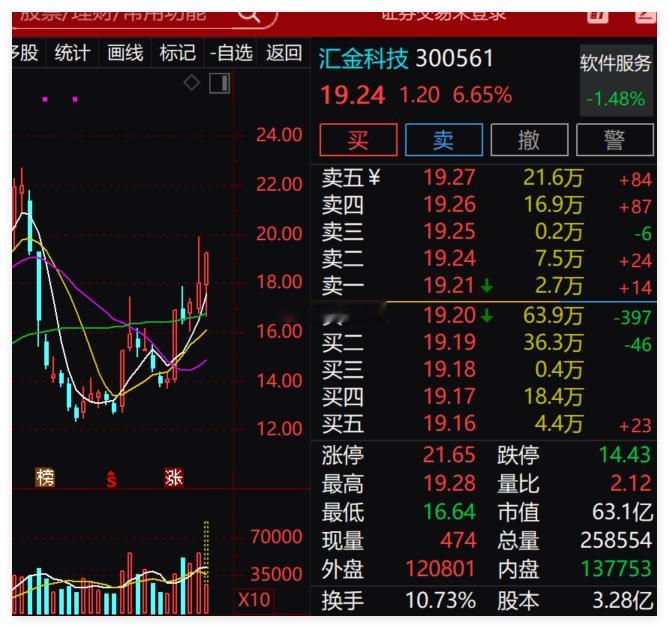Click the 撤 cancel order button
669x628 pixels.
[x=529, y=140]
